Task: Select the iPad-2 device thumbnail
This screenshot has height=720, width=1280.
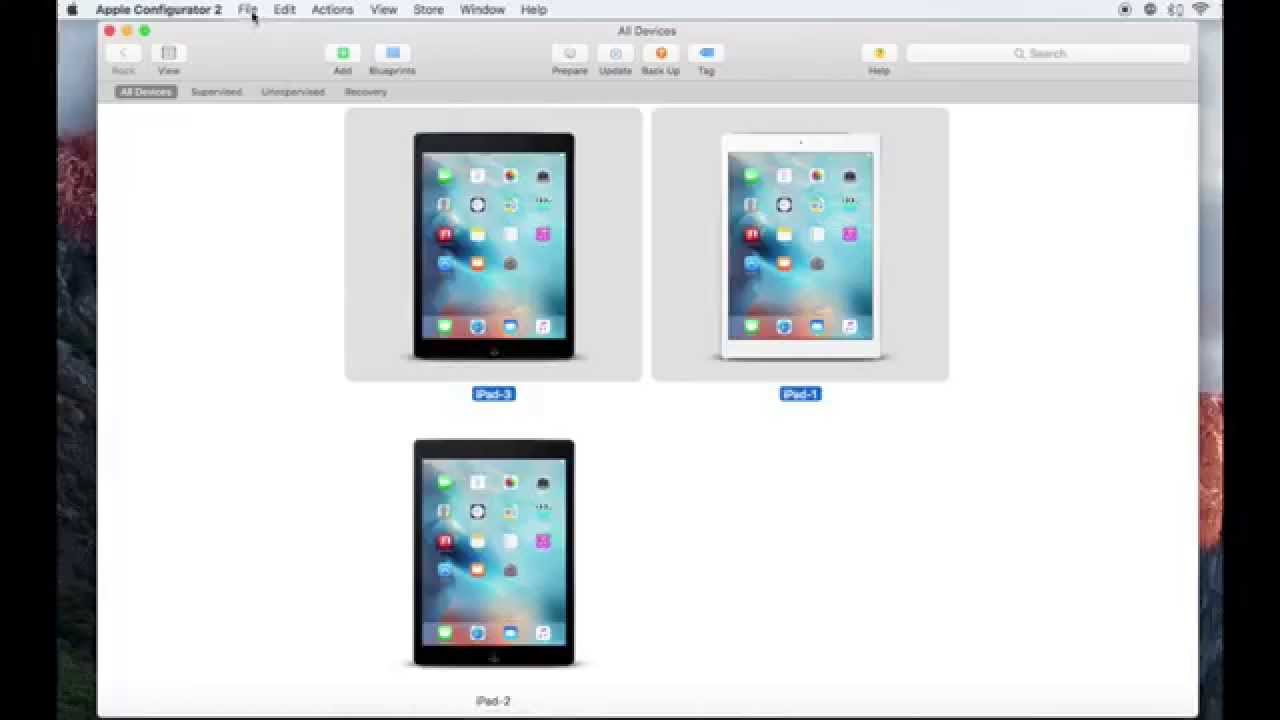Action: (x=494, y=553)
